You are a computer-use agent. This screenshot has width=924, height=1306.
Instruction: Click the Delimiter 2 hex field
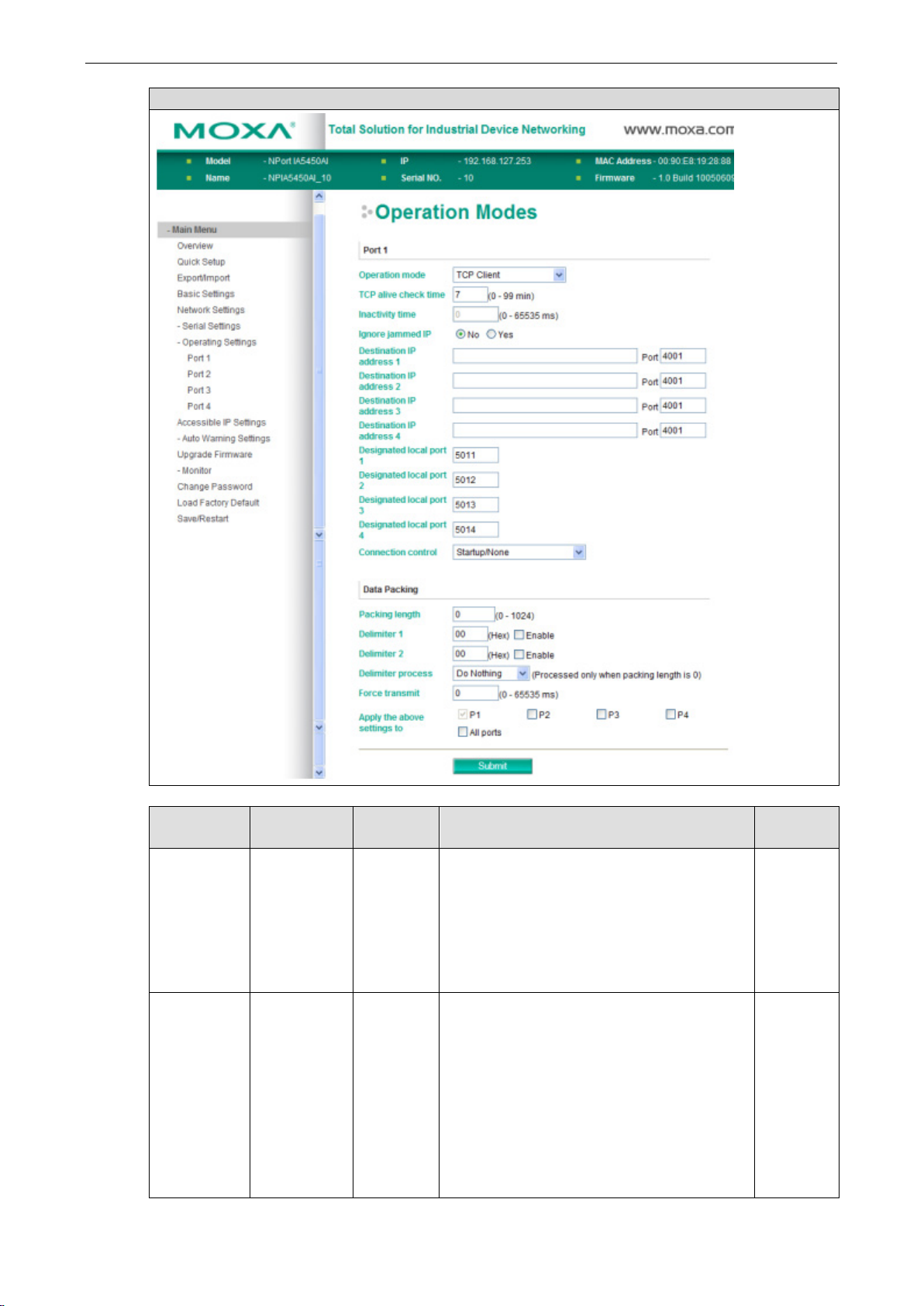pyautogui.click(x=470, y=654)
